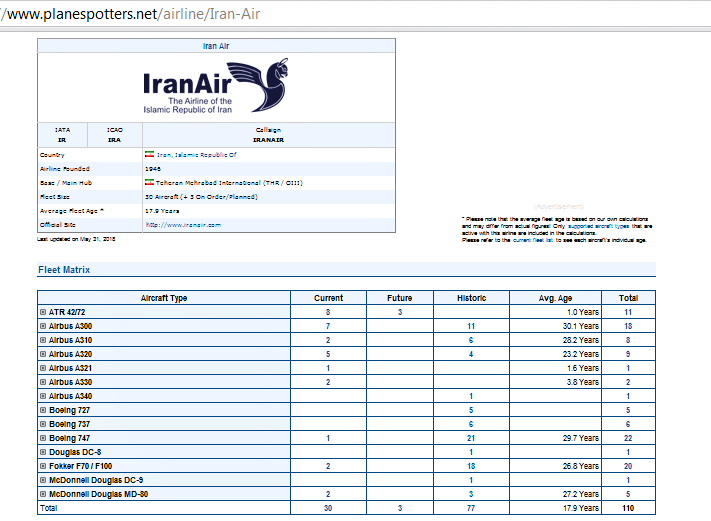Open the Iran, Islamic Republic Of link
Viewport: 711px width, 521px height.
click(x=197, y=155)
